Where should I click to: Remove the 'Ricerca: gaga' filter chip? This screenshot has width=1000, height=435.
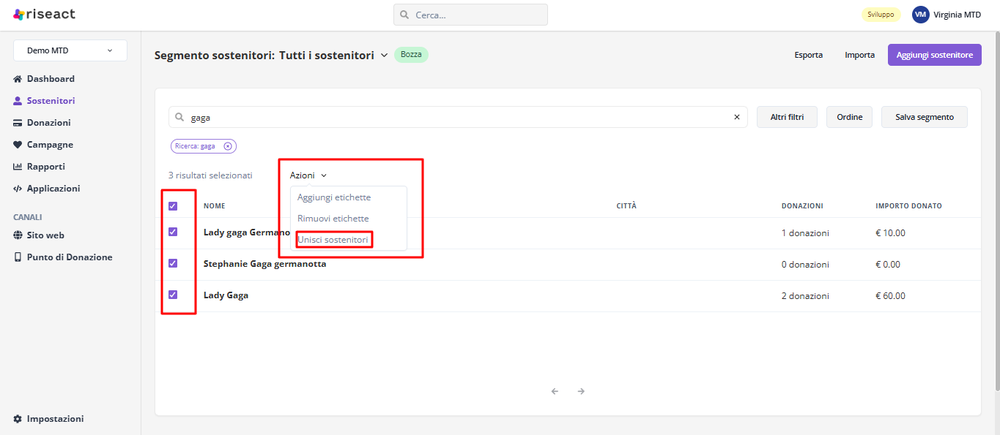pyautogui.click(x=228, y=146)
